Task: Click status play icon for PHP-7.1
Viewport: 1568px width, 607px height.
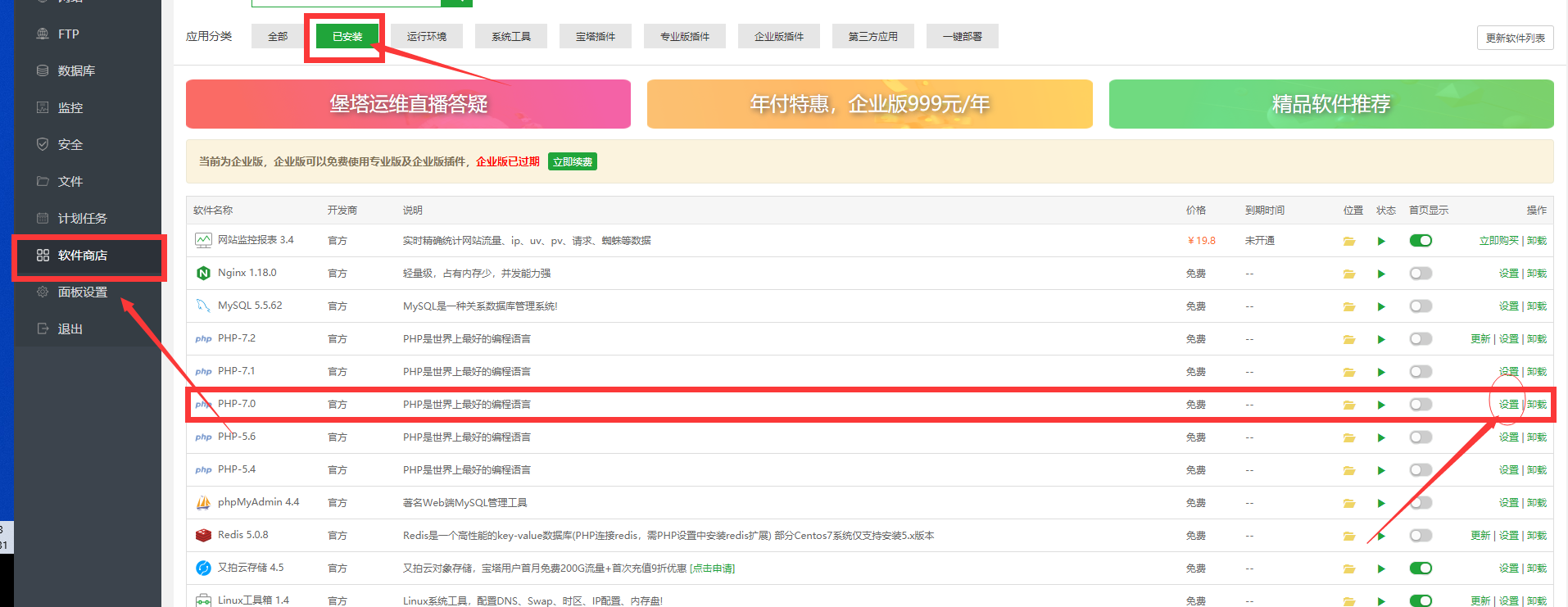Action: click(x=1381, y=372)
